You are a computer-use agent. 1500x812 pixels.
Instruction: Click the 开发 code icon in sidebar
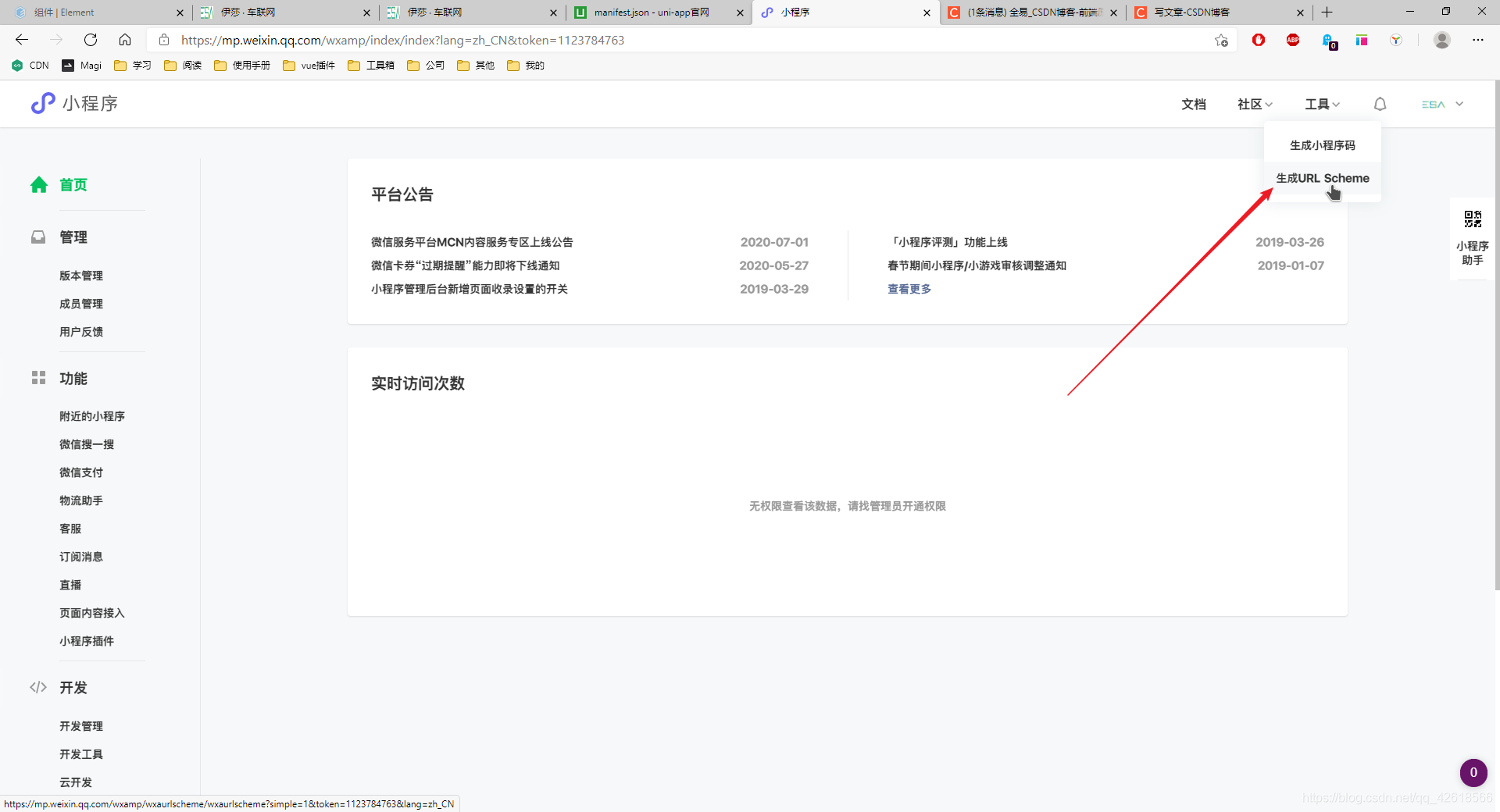(x=38, y=687)
